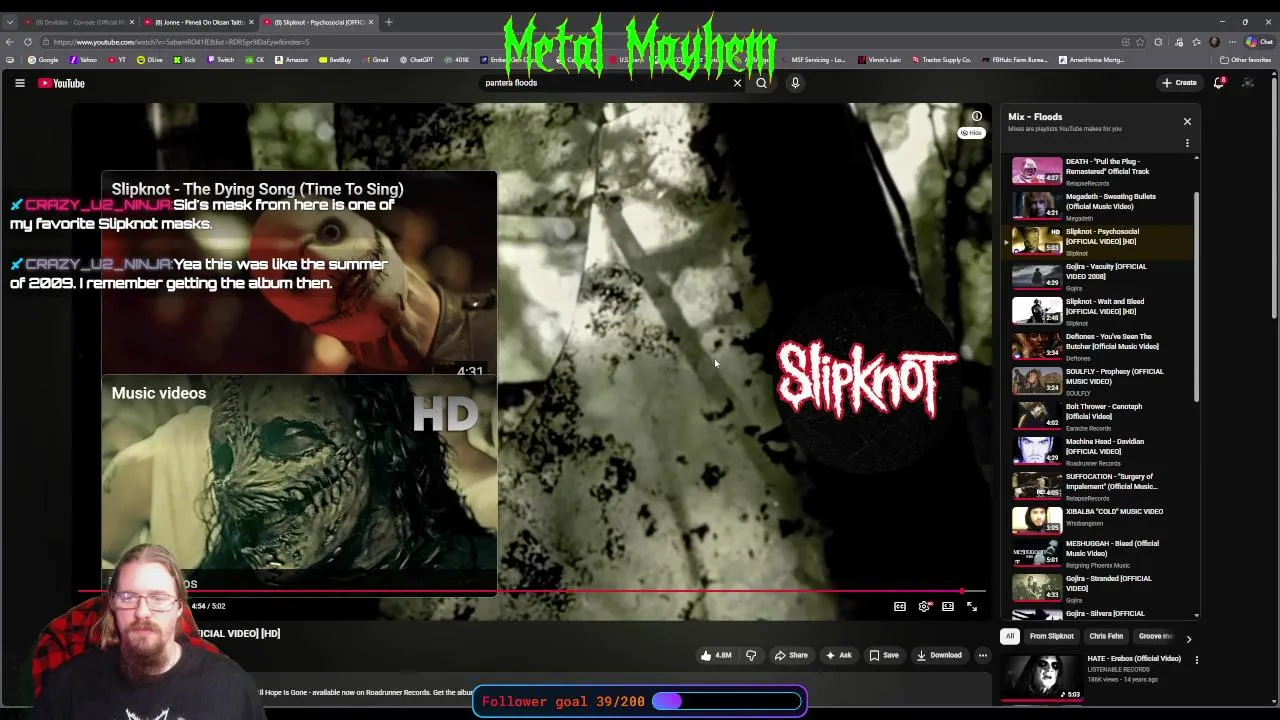
Task: Ask about this video
Action: coord(838,655)
